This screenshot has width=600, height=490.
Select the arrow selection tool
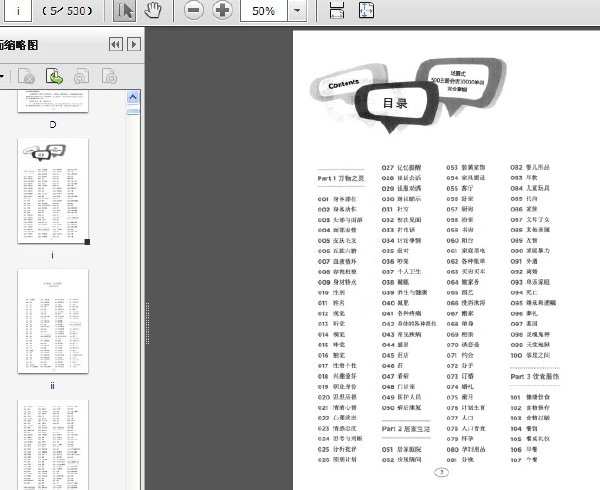click(x=124, y=11)
